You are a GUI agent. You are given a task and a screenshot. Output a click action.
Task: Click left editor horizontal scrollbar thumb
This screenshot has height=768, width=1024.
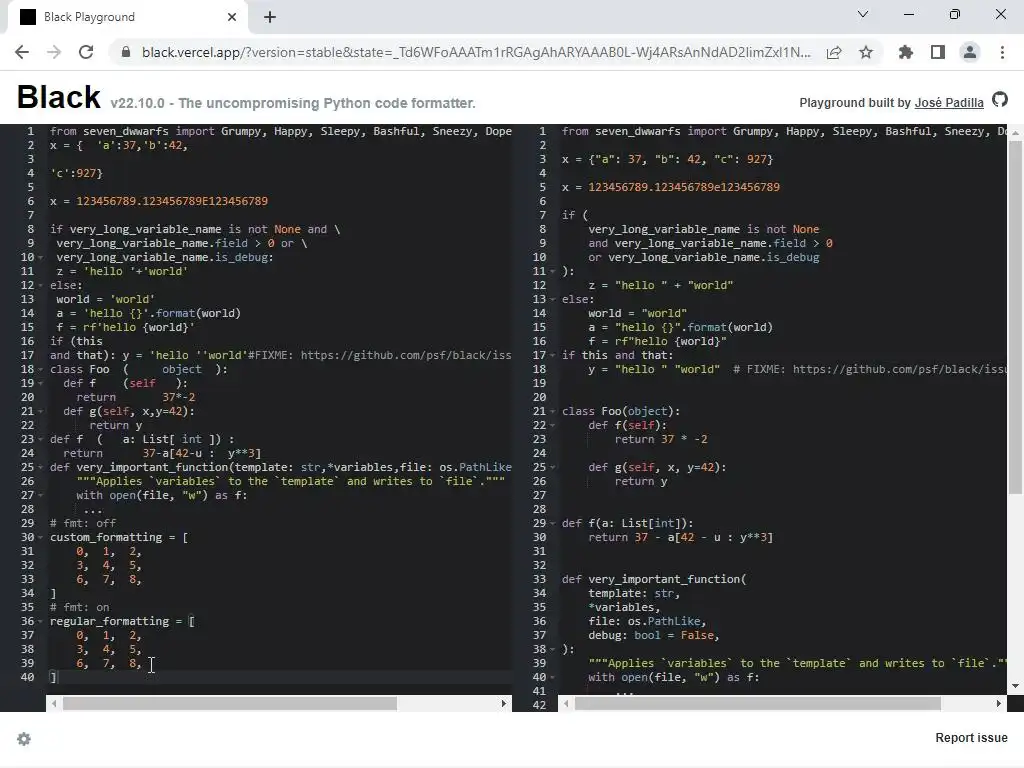[230, 703]
